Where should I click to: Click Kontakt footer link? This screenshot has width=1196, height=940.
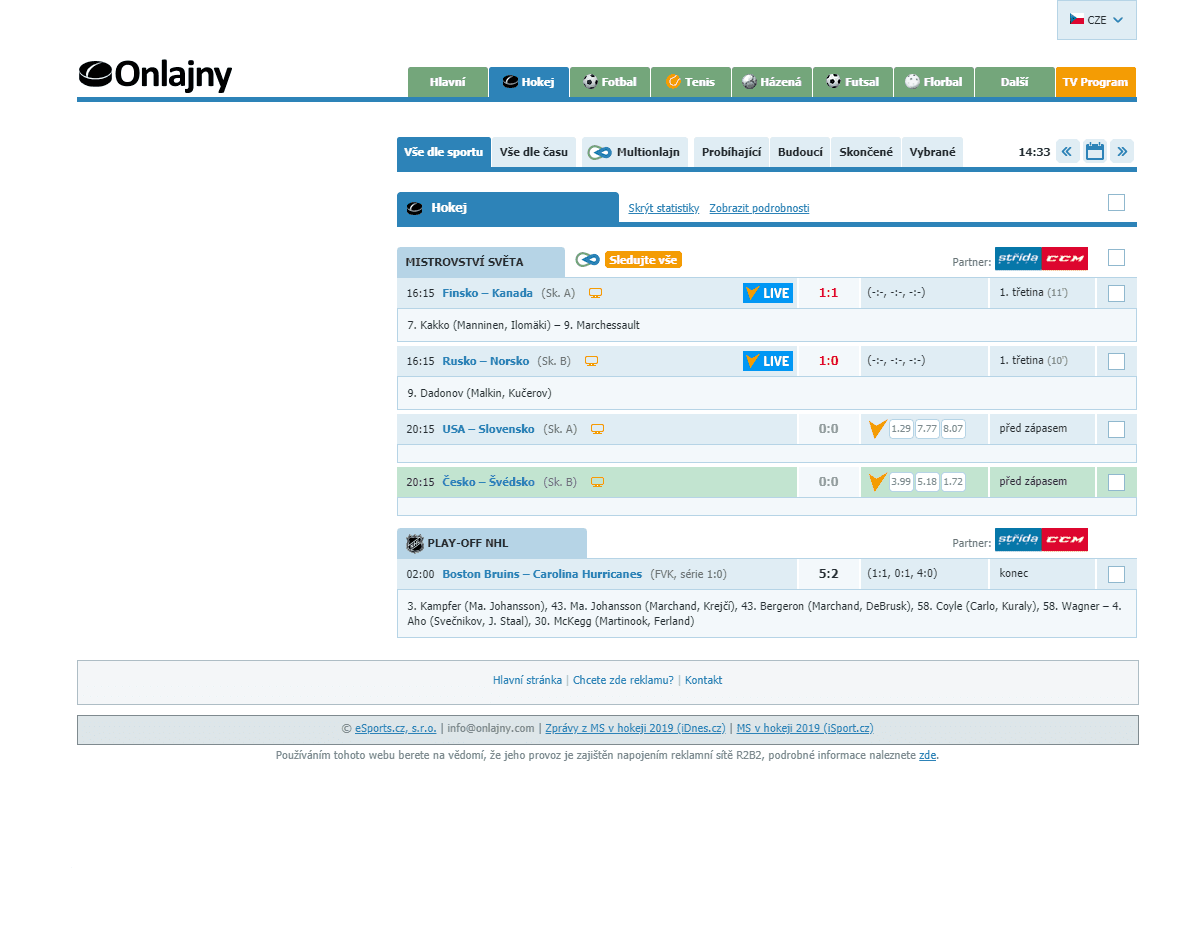point(703,681)
